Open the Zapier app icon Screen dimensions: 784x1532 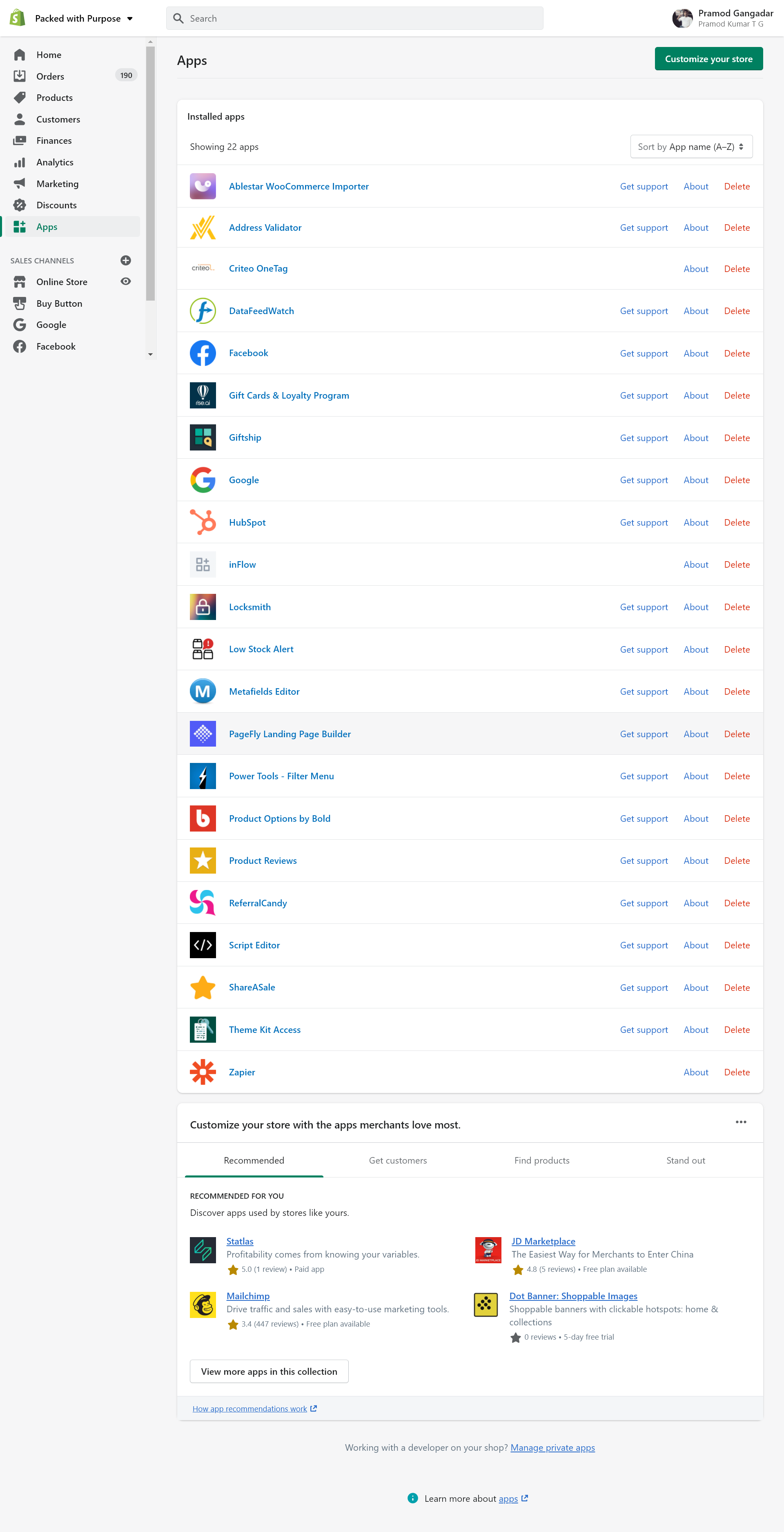(203, 1072)
